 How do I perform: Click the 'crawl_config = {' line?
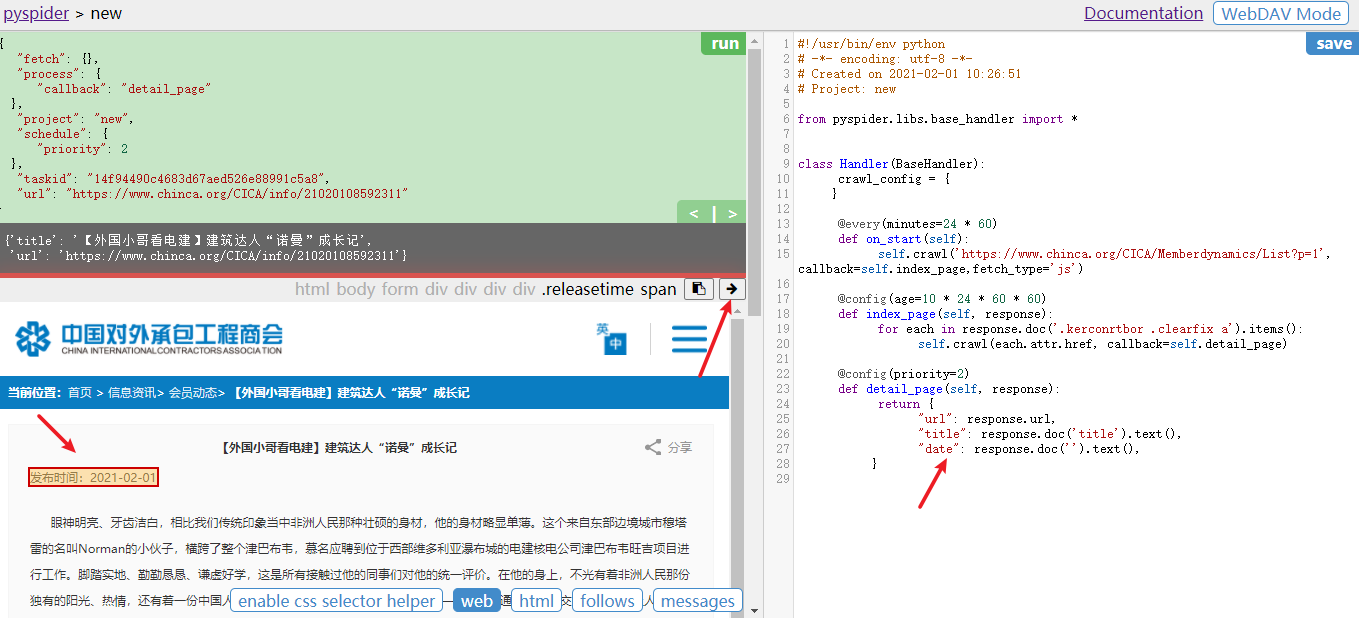pyautogui.click(x=894, y=179)
